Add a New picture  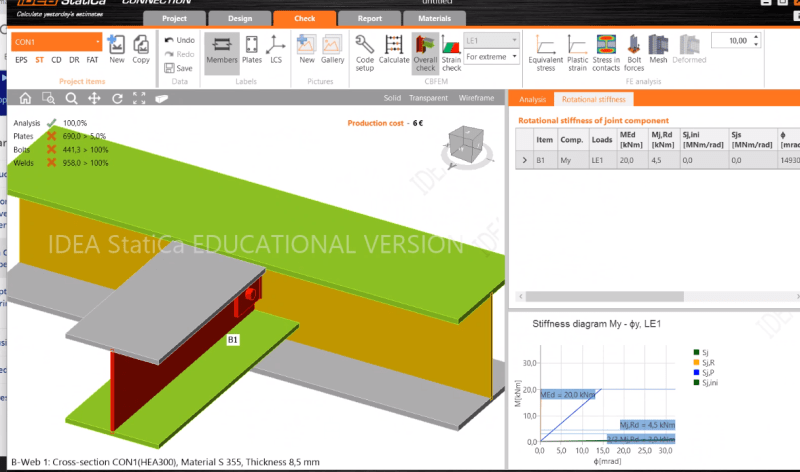click(307, 49)
